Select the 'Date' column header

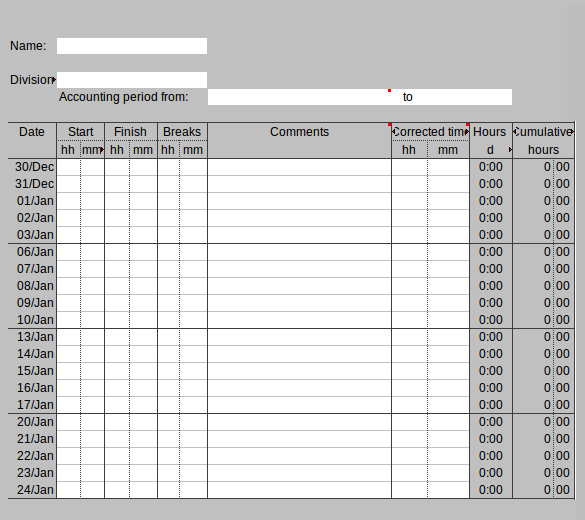point(32,132)
